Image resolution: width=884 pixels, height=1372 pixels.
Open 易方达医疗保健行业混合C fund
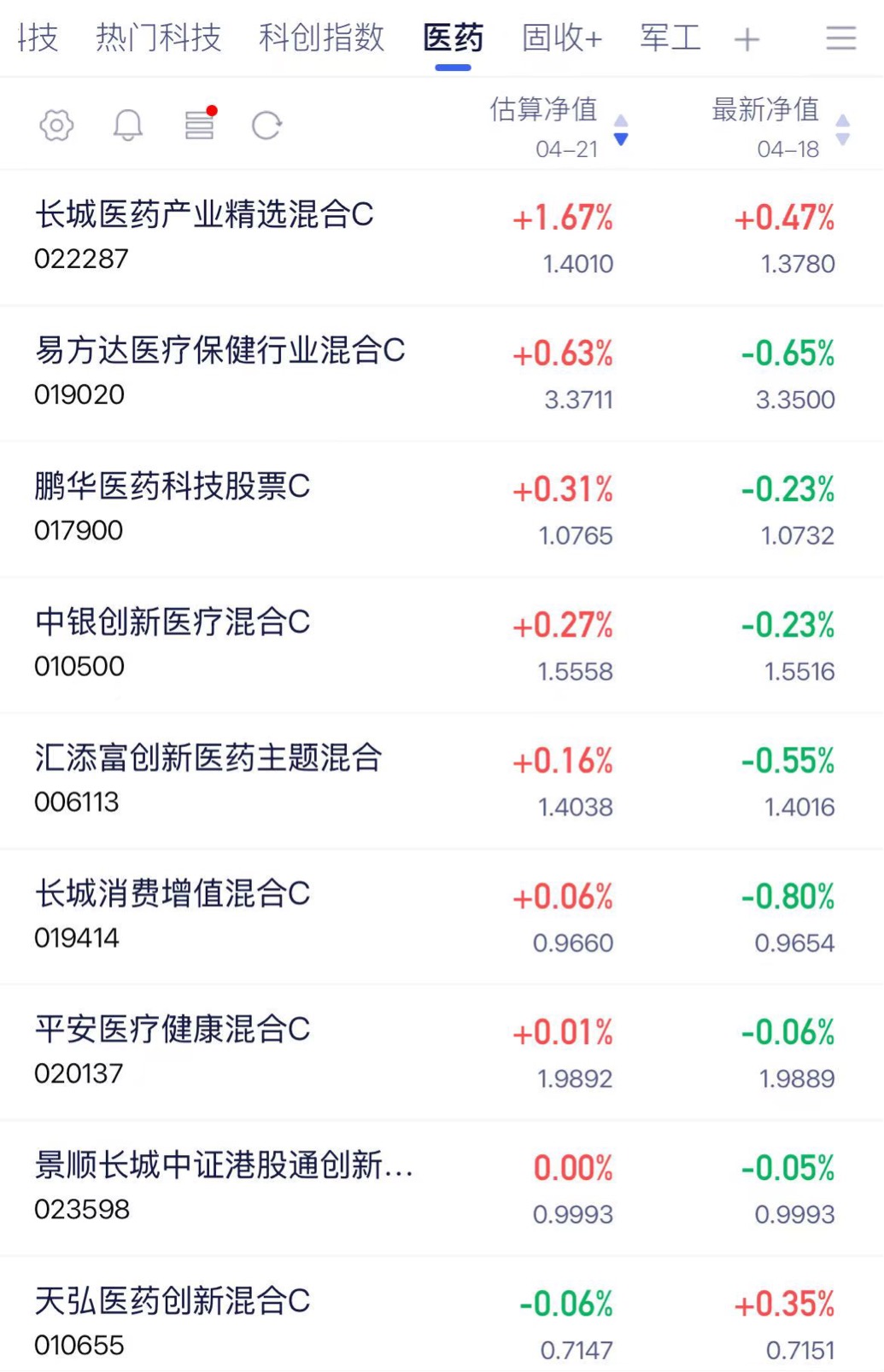tap(220, 351)
